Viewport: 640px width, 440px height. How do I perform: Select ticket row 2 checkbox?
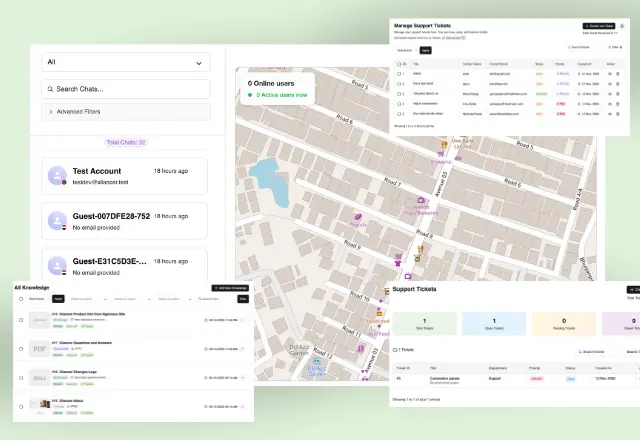coord(399,84)
